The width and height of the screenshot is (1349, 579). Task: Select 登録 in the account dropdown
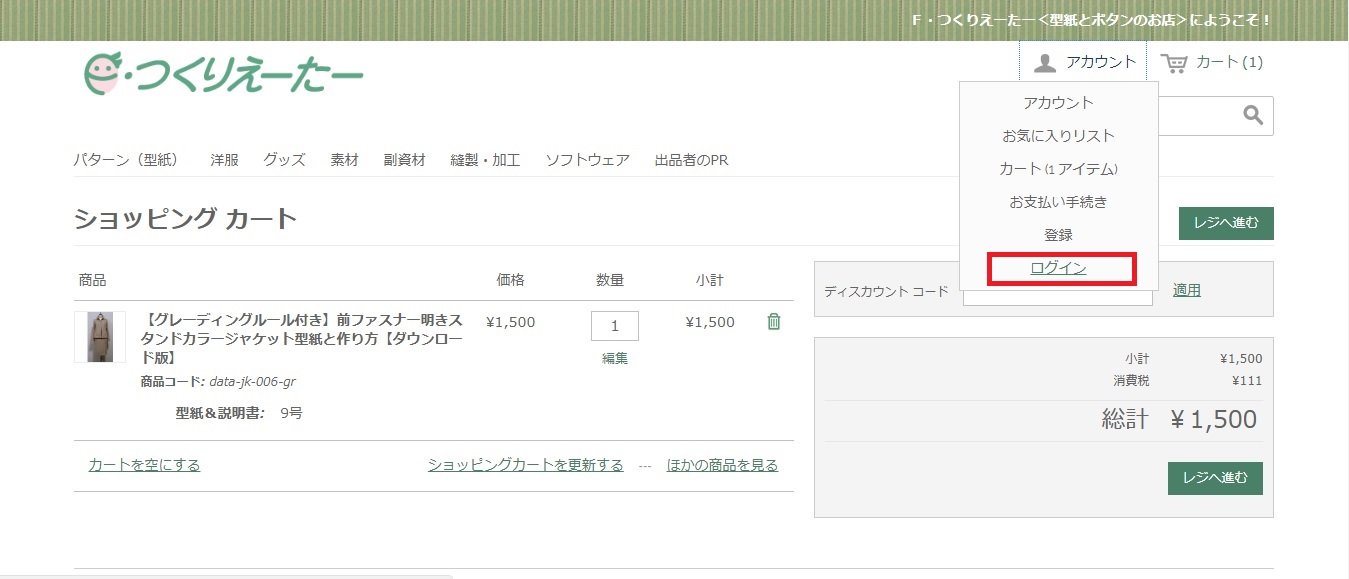coord(1059,234)
